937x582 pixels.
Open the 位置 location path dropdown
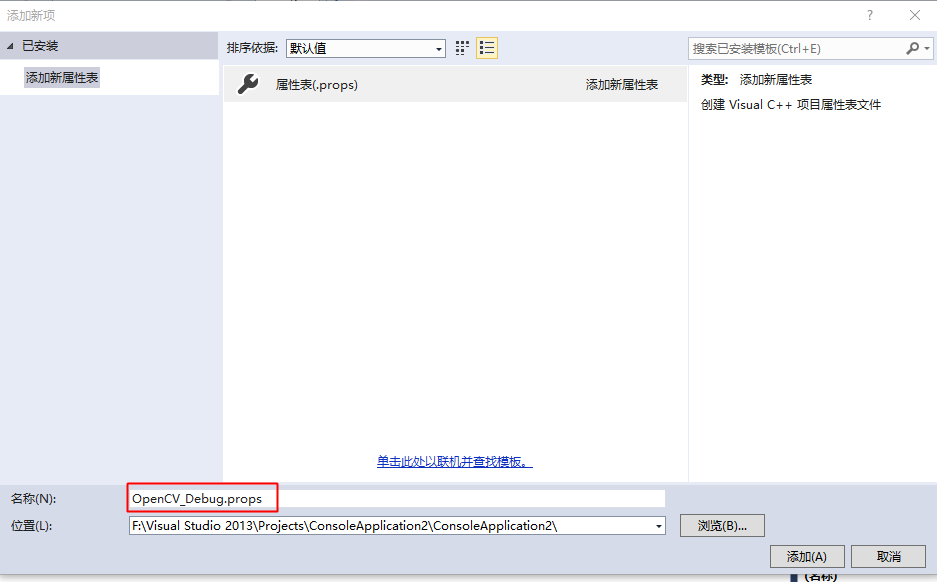pyautogui.click(x=658, y=525)
